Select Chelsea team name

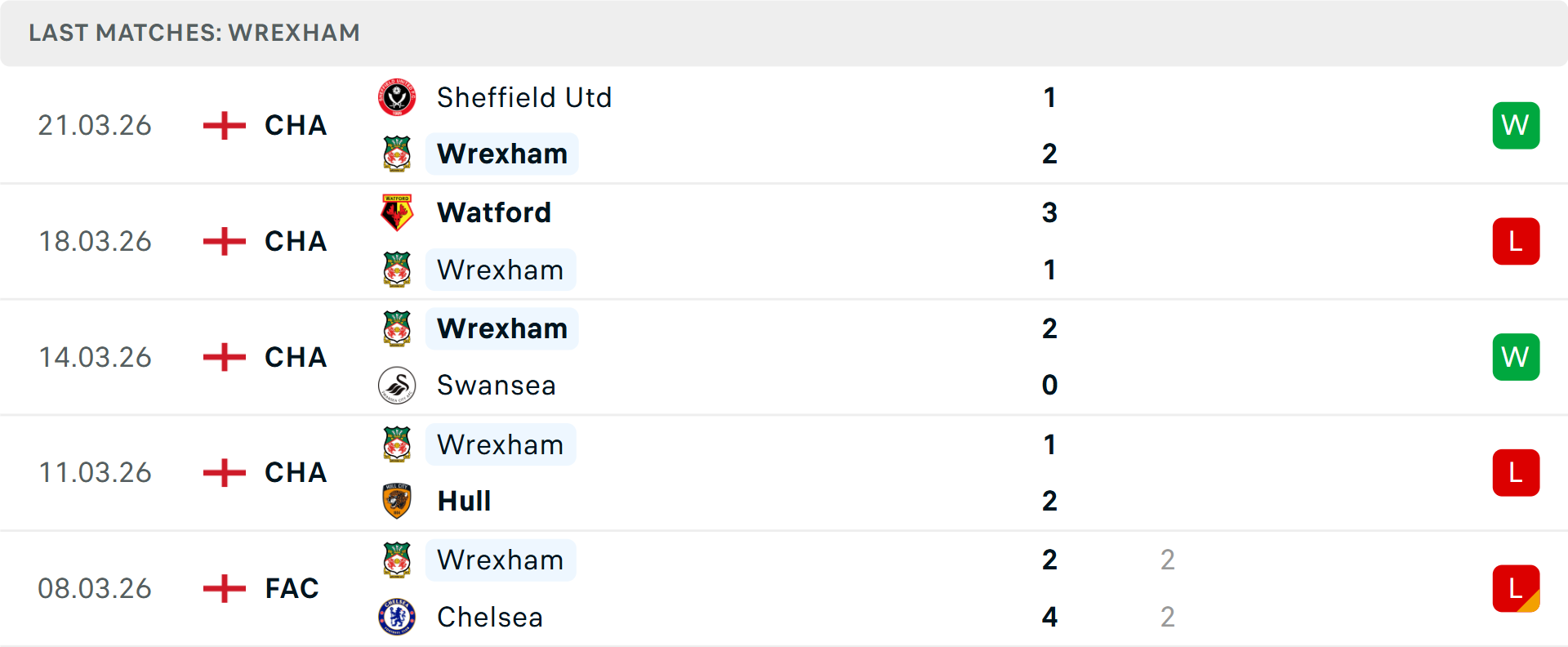tap(489, 617)
